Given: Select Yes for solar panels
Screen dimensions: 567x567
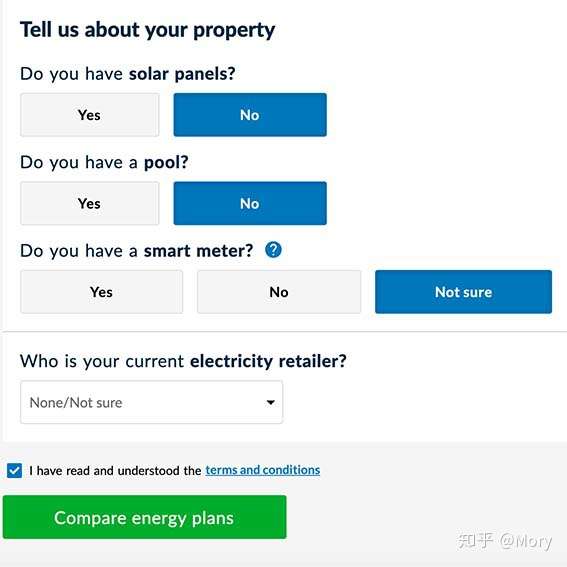Looking at the screenshot, I should click(90, 115).
